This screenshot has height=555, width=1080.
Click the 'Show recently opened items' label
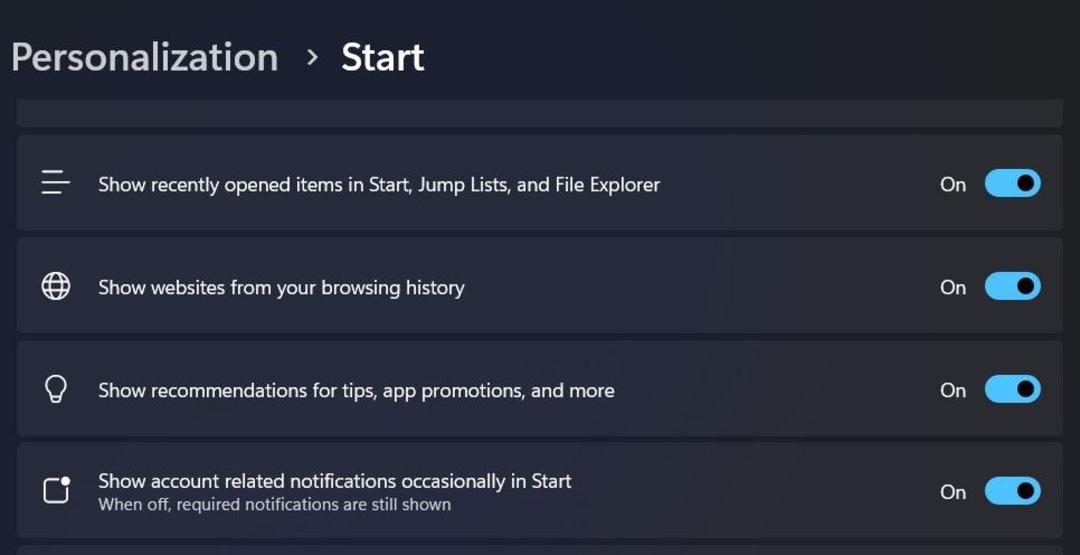tap(379, 185)
